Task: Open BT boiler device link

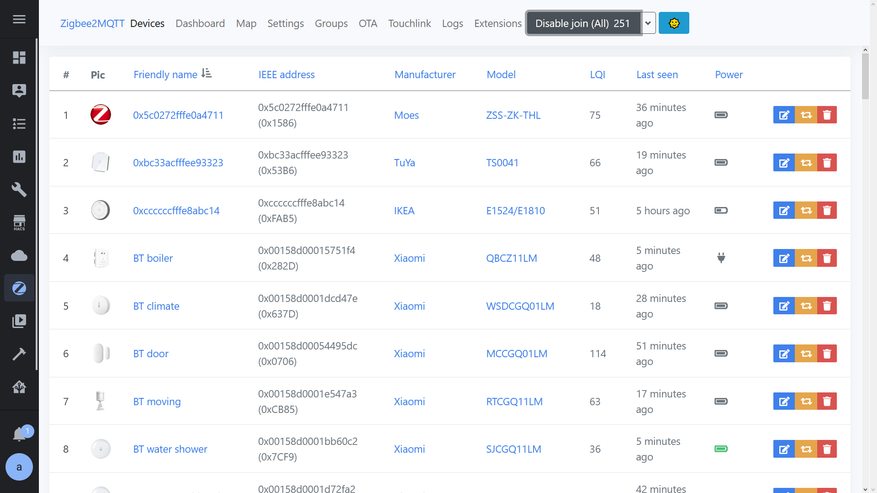Action: click(x=153, y=258)
